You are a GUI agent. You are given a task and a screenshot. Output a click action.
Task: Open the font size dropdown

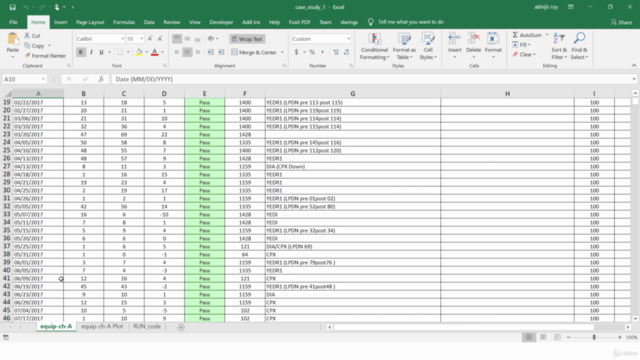click(x=142, y=39)
